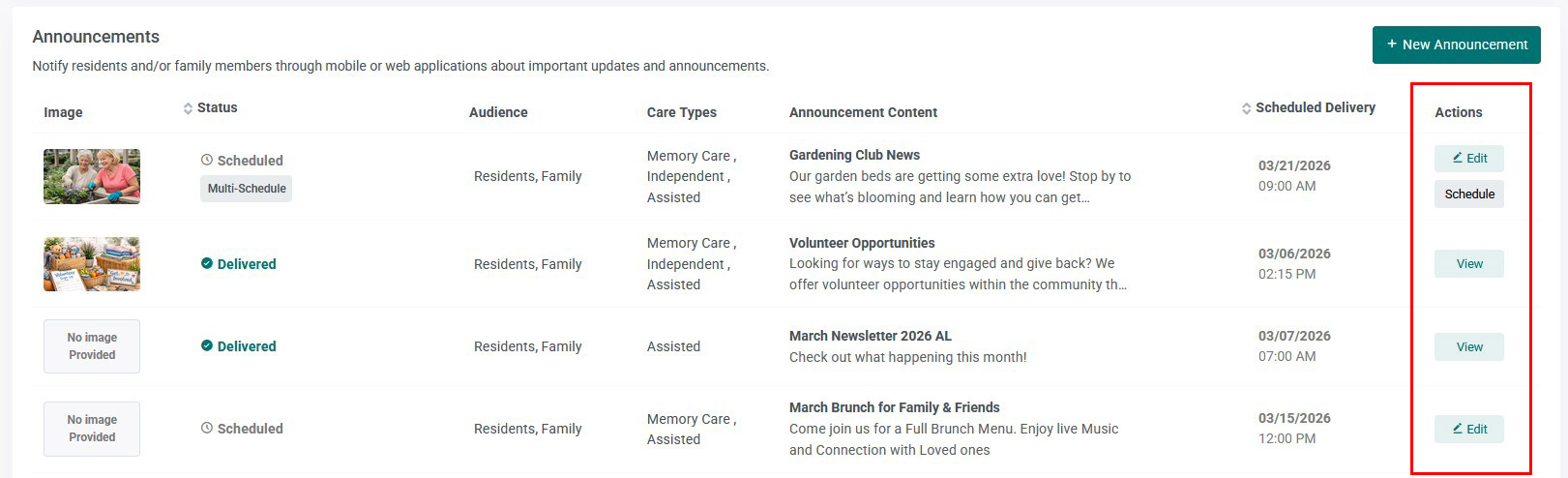Click the New Announcement button

pyautogui.click(x=1456, y=45)
